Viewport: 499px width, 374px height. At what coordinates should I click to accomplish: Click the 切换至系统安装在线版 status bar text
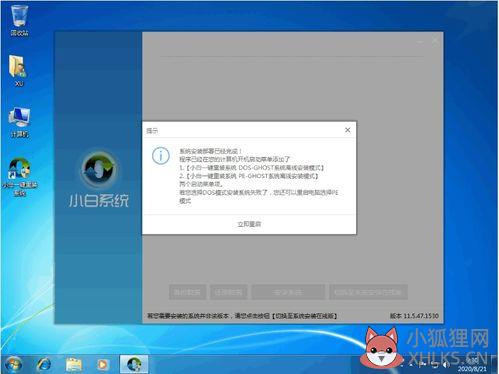pos(305,315)
